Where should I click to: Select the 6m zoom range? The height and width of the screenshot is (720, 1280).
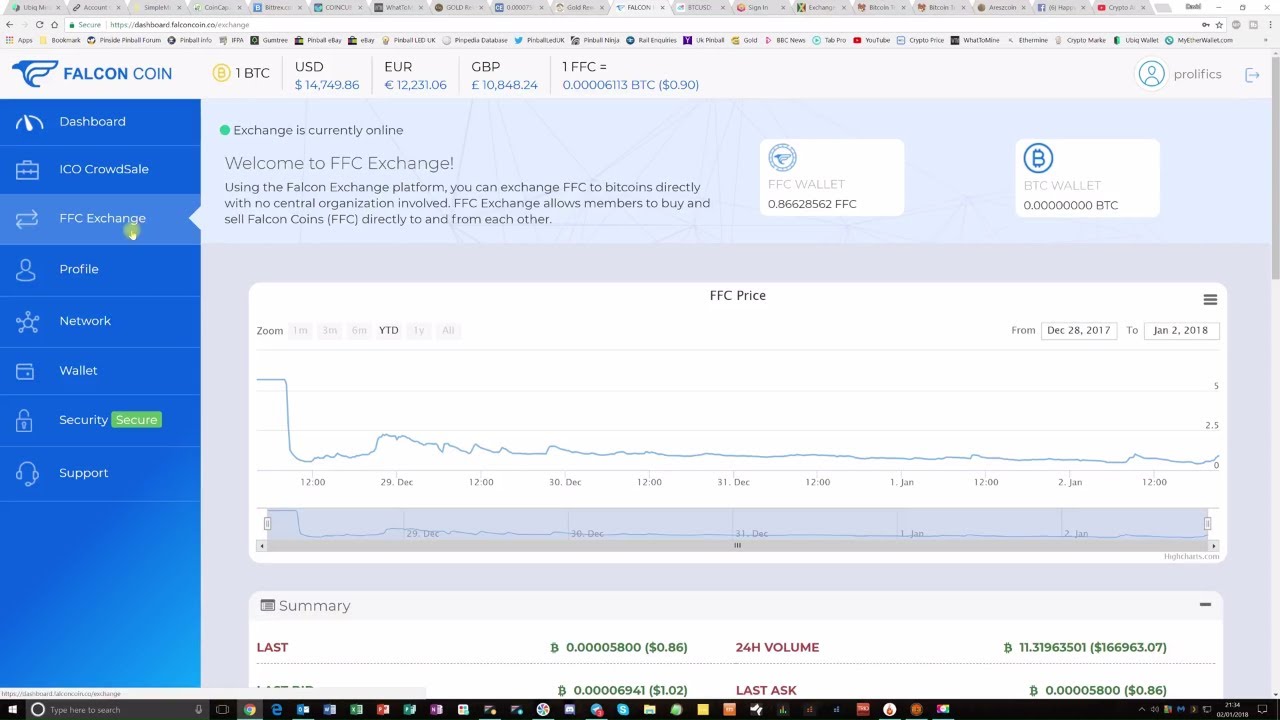(x=359, y=330)
